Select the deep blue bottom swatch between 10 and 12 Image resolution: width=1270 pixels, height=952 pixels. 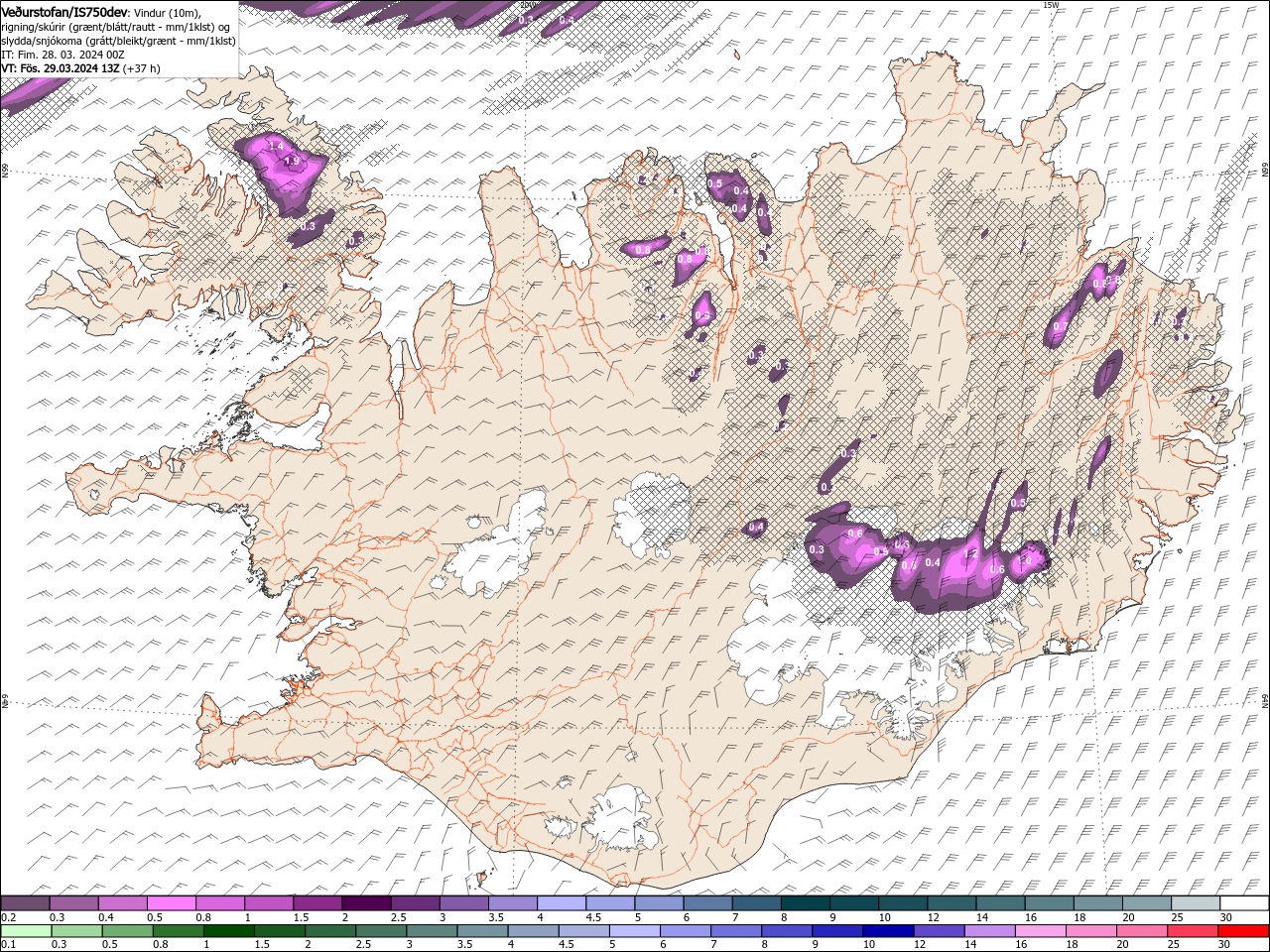pos(886,931)
